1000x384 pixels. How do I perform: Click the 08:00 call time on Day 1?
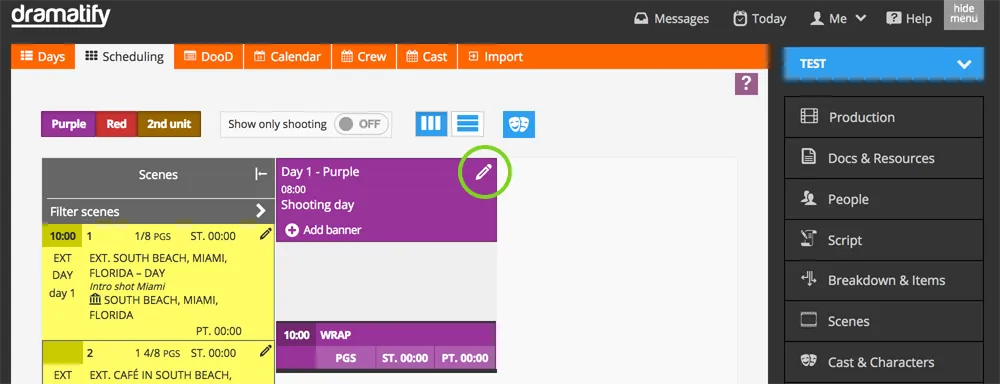click(x=293, y=189)
